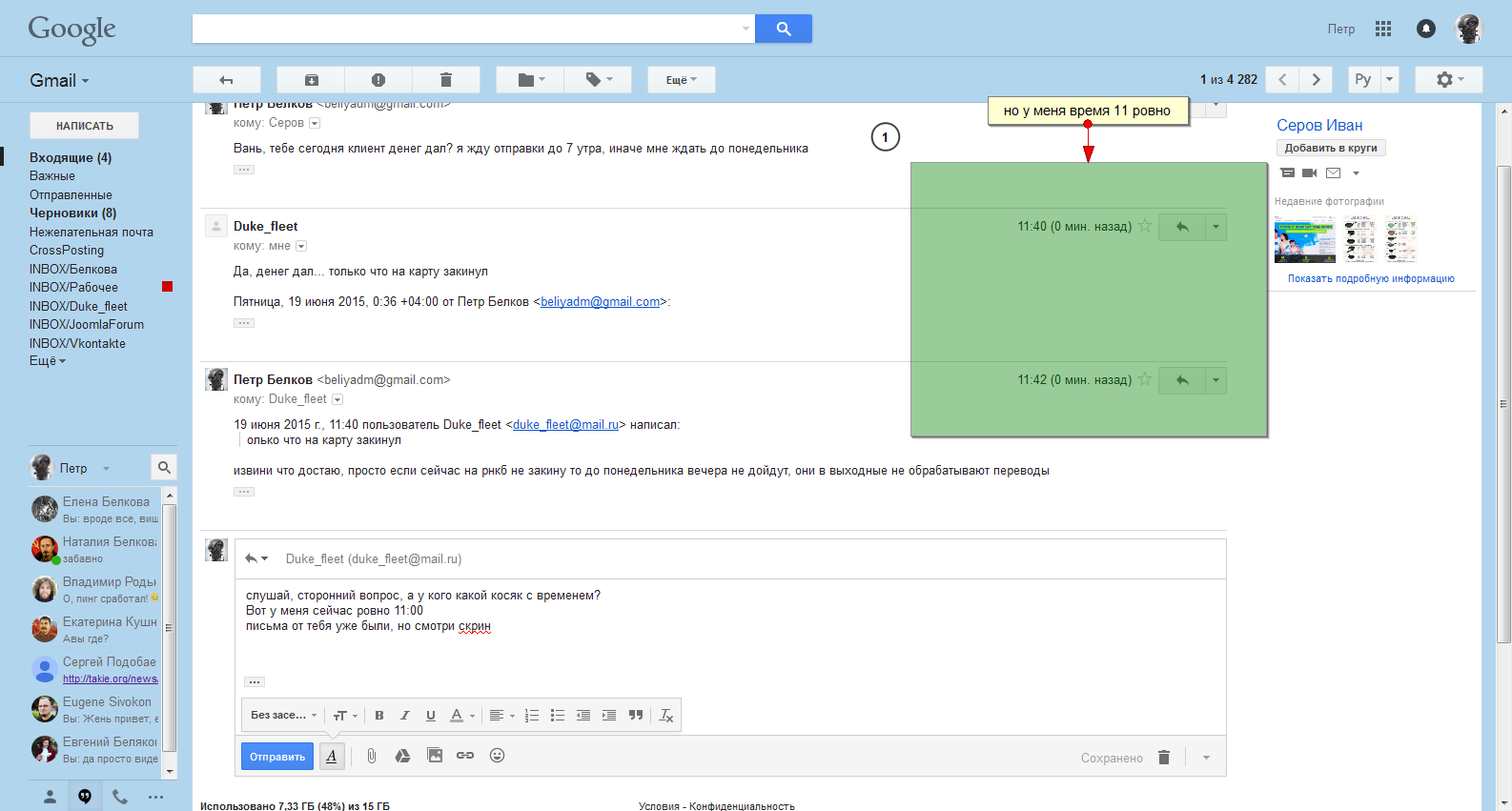The width and height of the screenshot is (1512, 811).
Task: Insert a bulleted list
Action: click(558, 716)
